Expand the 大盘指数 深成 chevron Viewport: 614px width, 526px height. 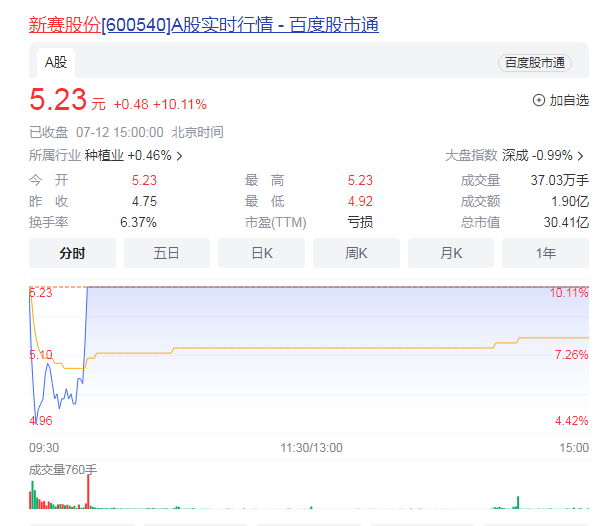580,156
